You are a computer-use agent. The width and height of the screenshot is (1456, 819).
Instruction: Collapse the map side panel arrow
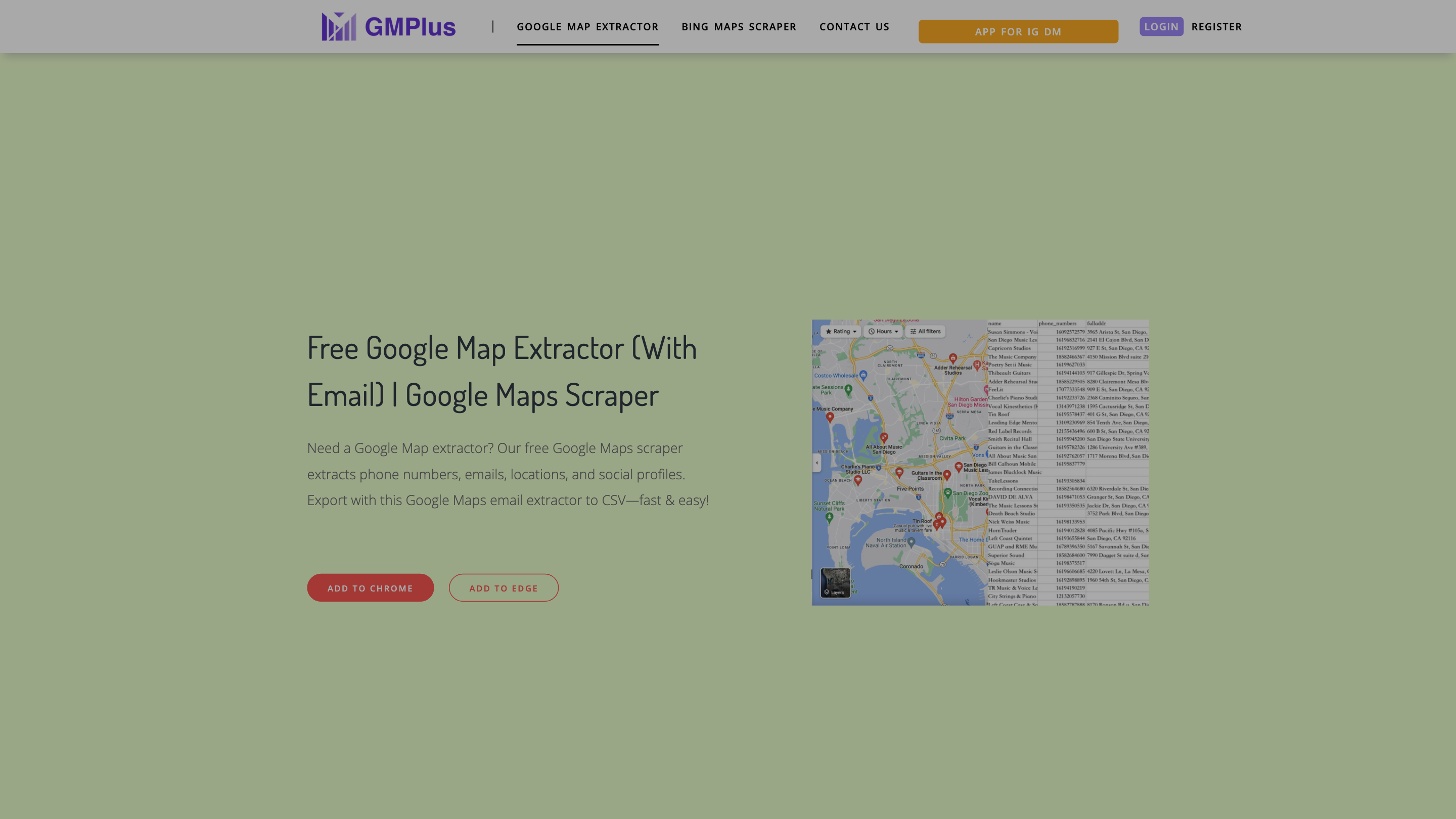click(x=817, y=463)
